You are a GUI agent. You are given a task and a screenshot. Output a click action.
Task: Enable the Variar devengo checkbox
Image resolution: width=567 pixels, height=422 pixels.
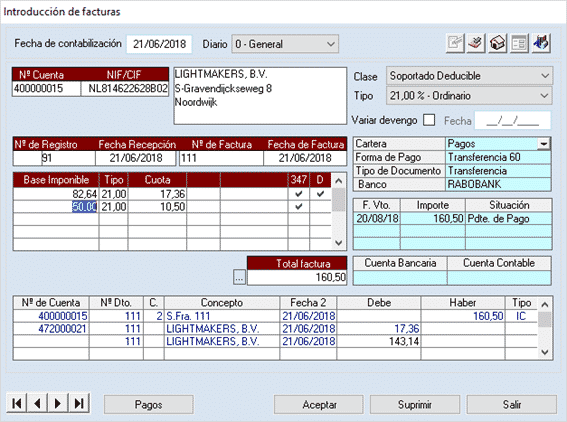429,120
